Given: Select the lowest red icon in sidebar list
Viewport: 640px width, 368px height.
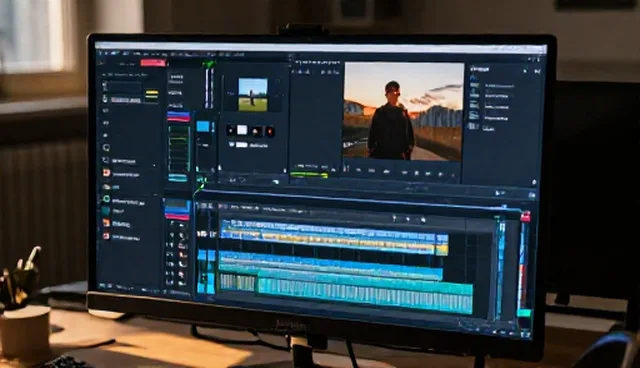Looking at the screenshot, I should pos(106,236).
